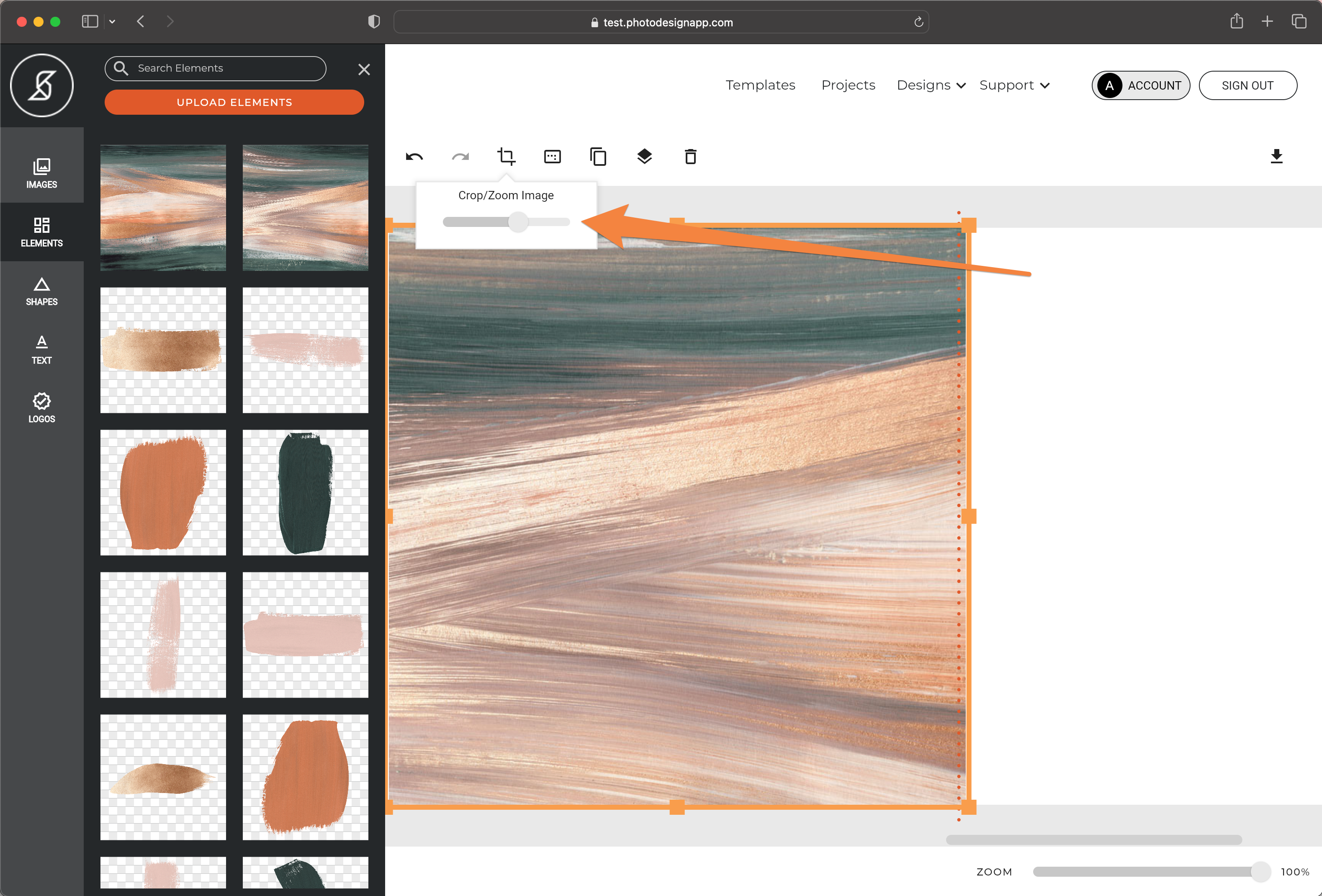Click the ACCOUNT button
The width and height of the screenshot is (1322, 896).
1141,85
